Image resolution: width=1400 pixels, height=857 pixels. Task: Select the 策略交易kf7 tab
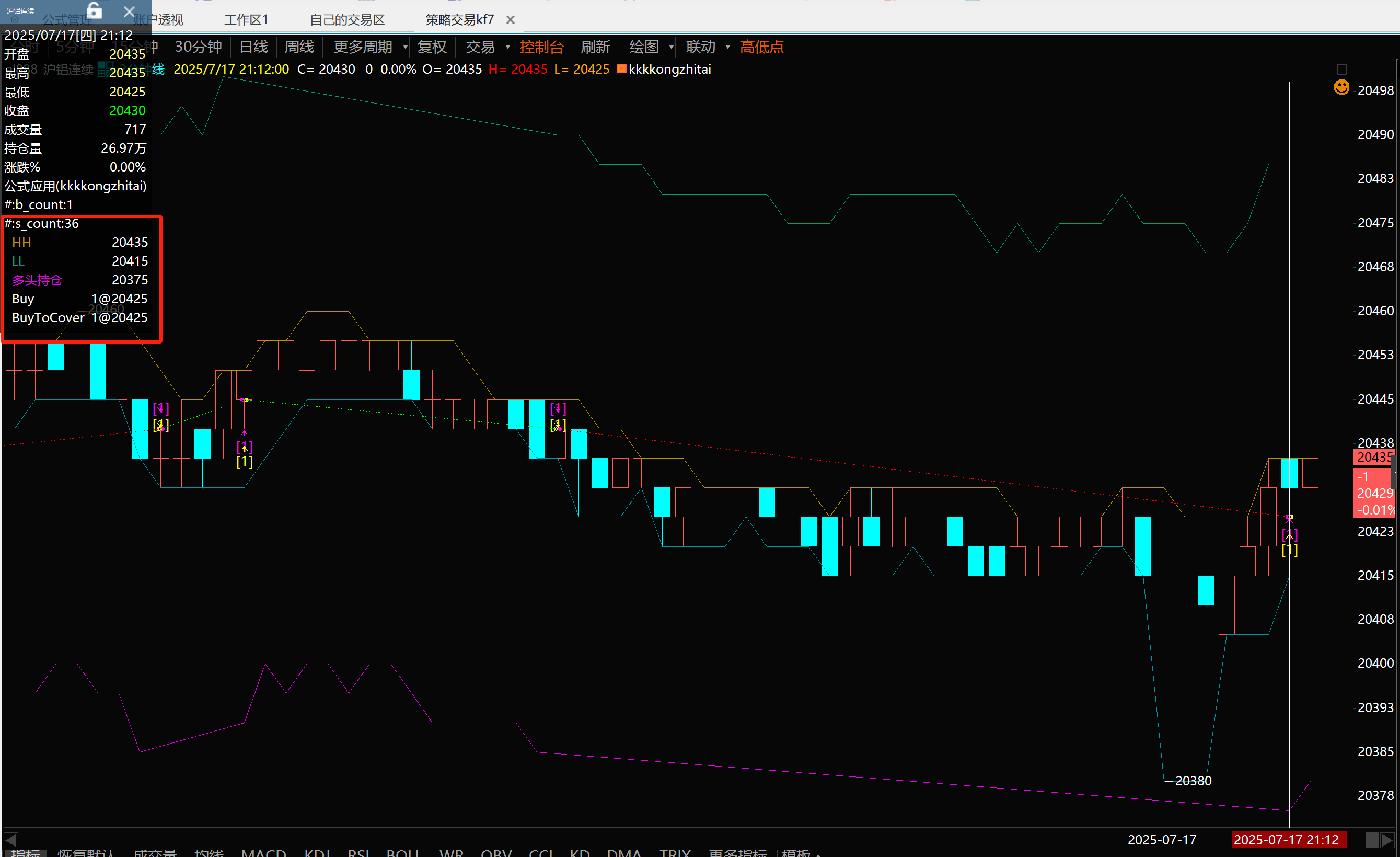pyautogui.click(x=459, y=20)
